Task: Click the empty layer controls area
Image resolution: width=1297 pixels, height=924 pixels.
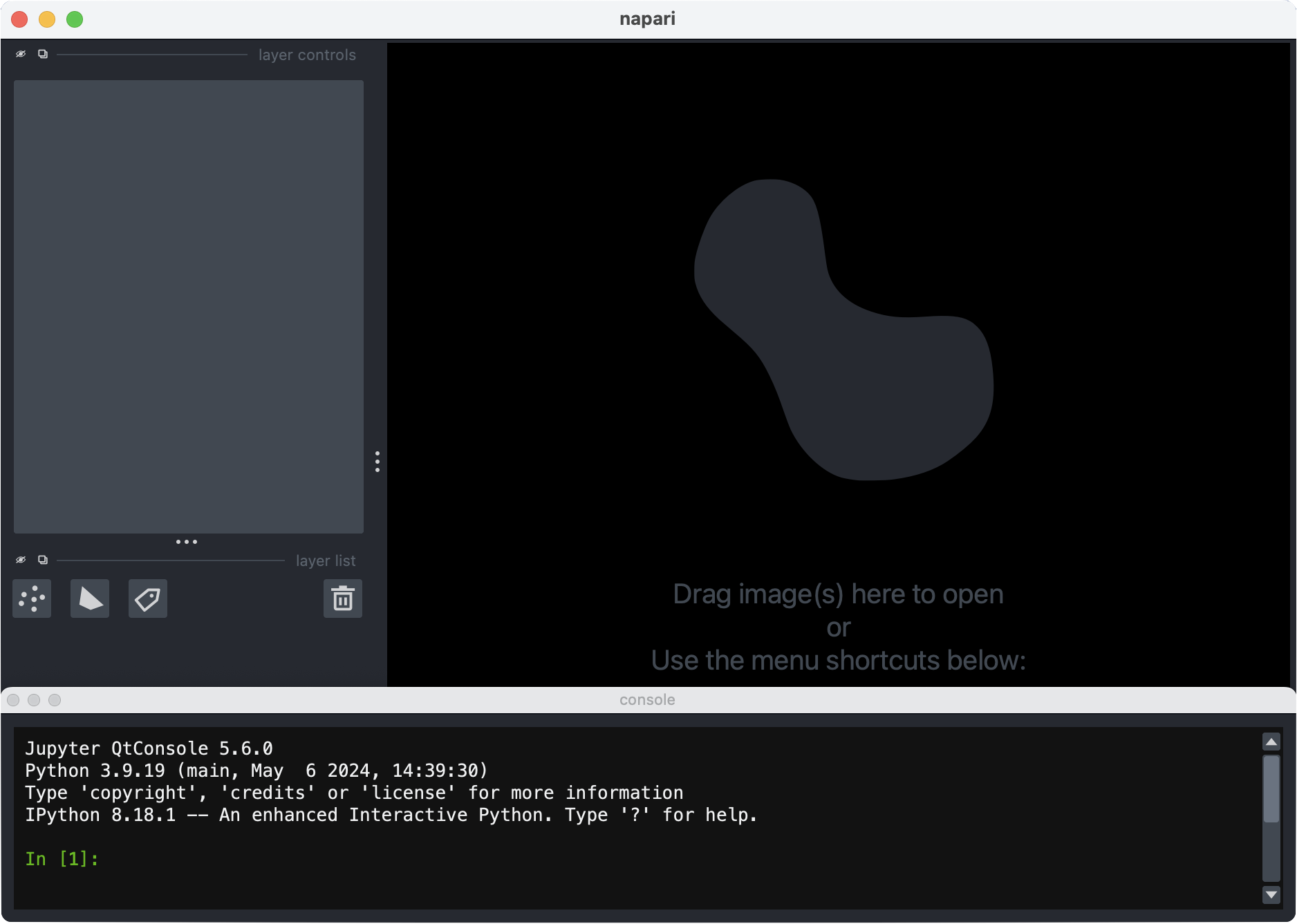Action: (x=189, y=307)
